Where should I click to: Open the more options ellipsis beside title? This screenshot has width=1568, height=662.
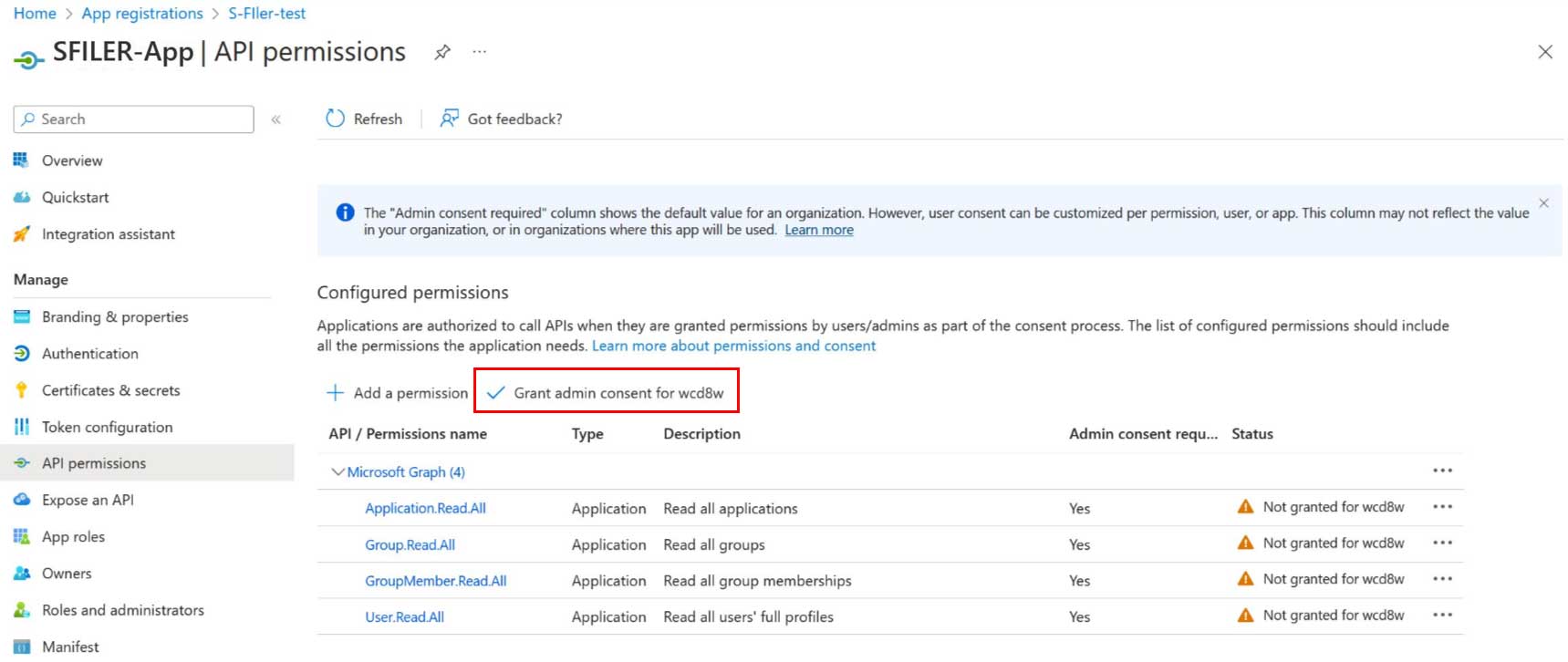[480, 52]
